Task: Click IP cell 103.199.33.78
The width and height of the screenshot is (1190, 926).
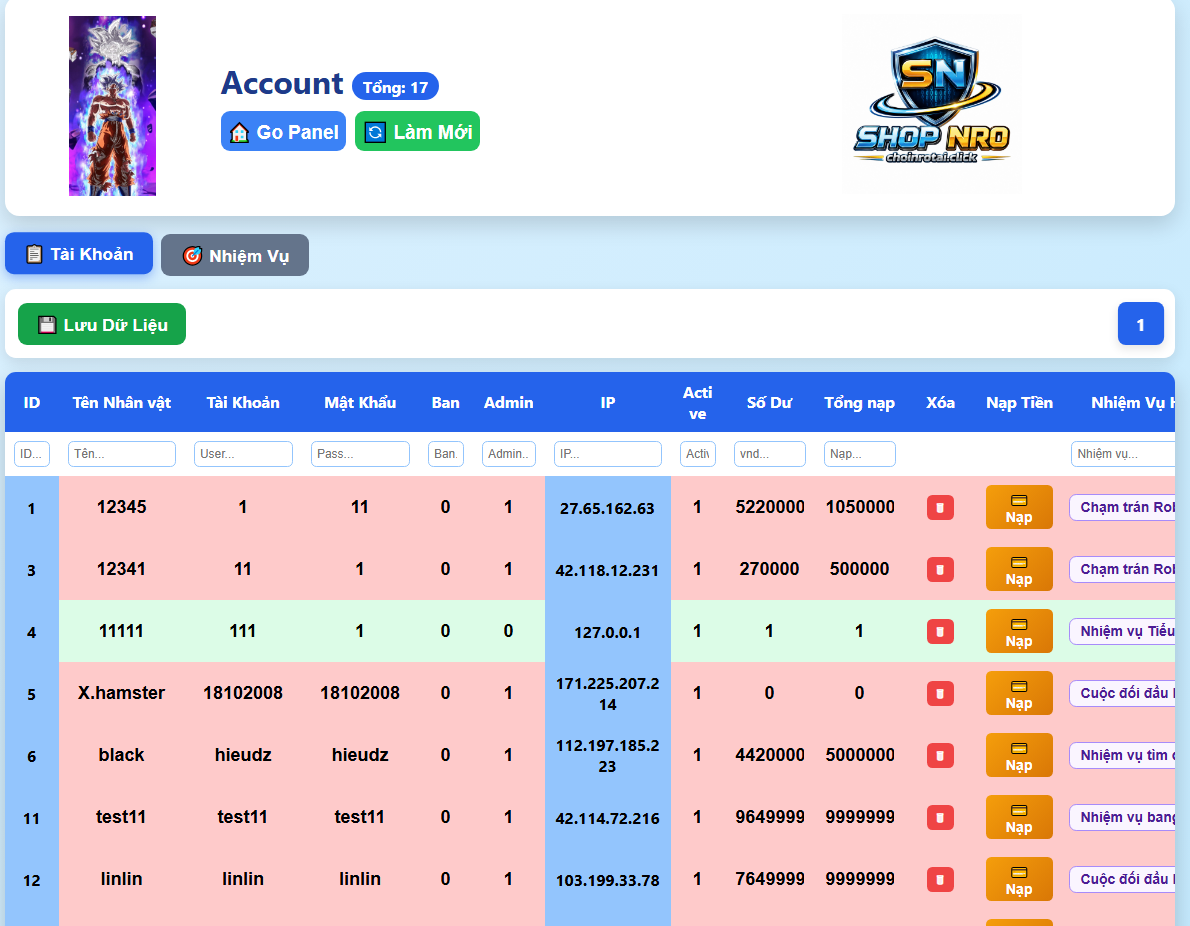Action: (607, 880)
